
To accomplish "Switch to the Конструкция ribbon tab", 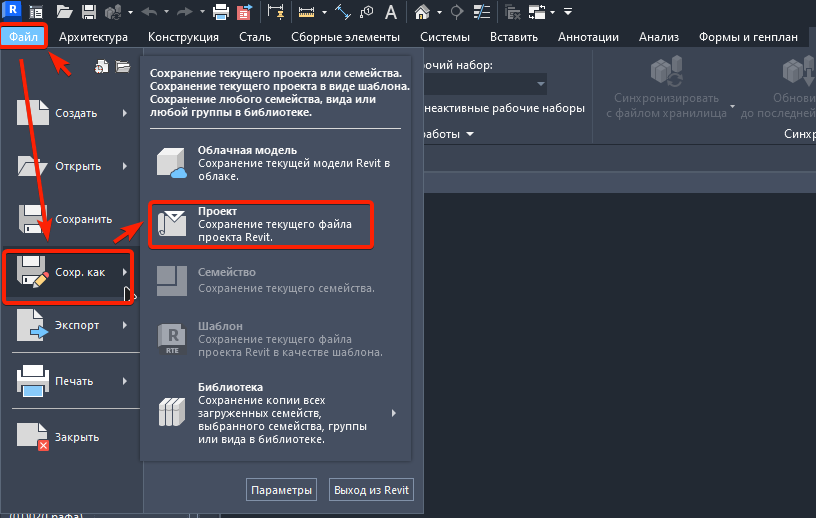I will [x=183, y=37].
